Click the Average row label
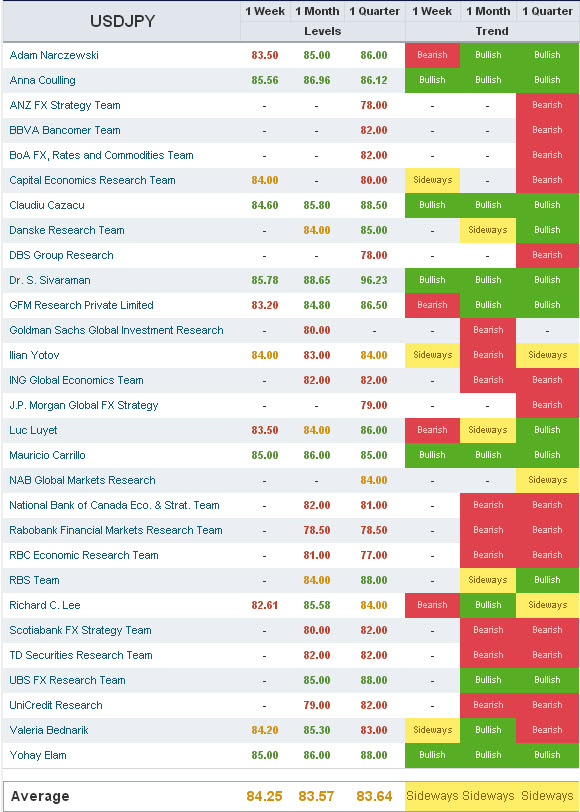The height and width of the screenshot is (812, 580). click(x=40, y=796)
